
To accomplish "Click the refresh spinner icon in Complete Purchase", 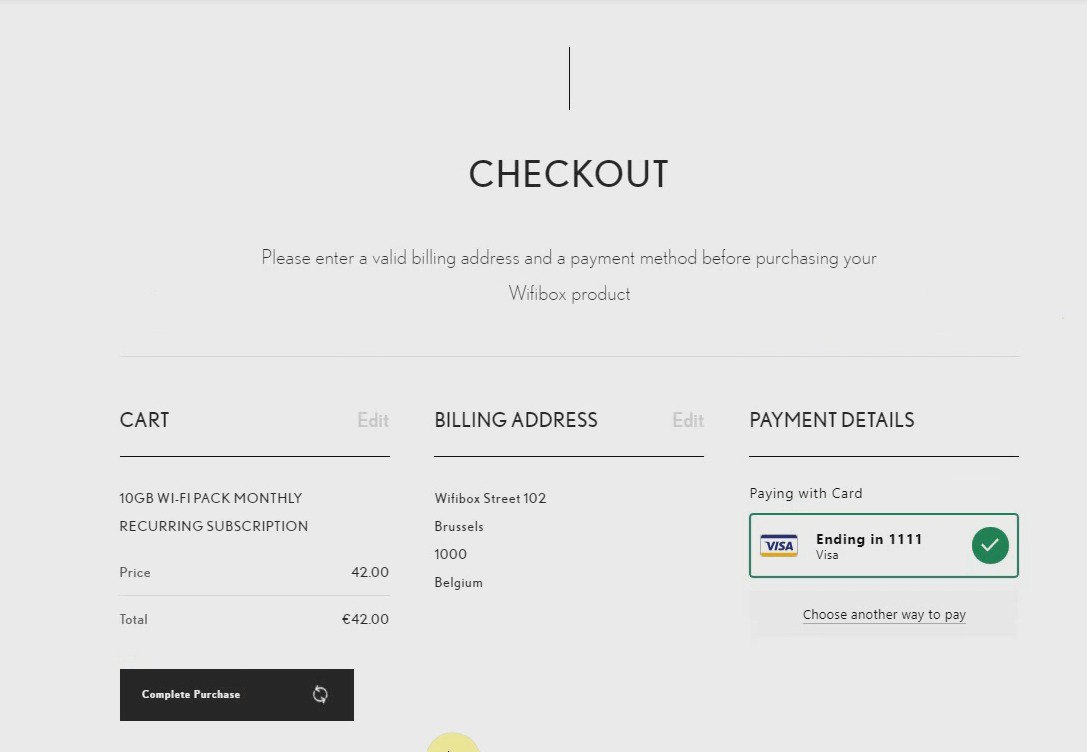I will pos(320,694).
